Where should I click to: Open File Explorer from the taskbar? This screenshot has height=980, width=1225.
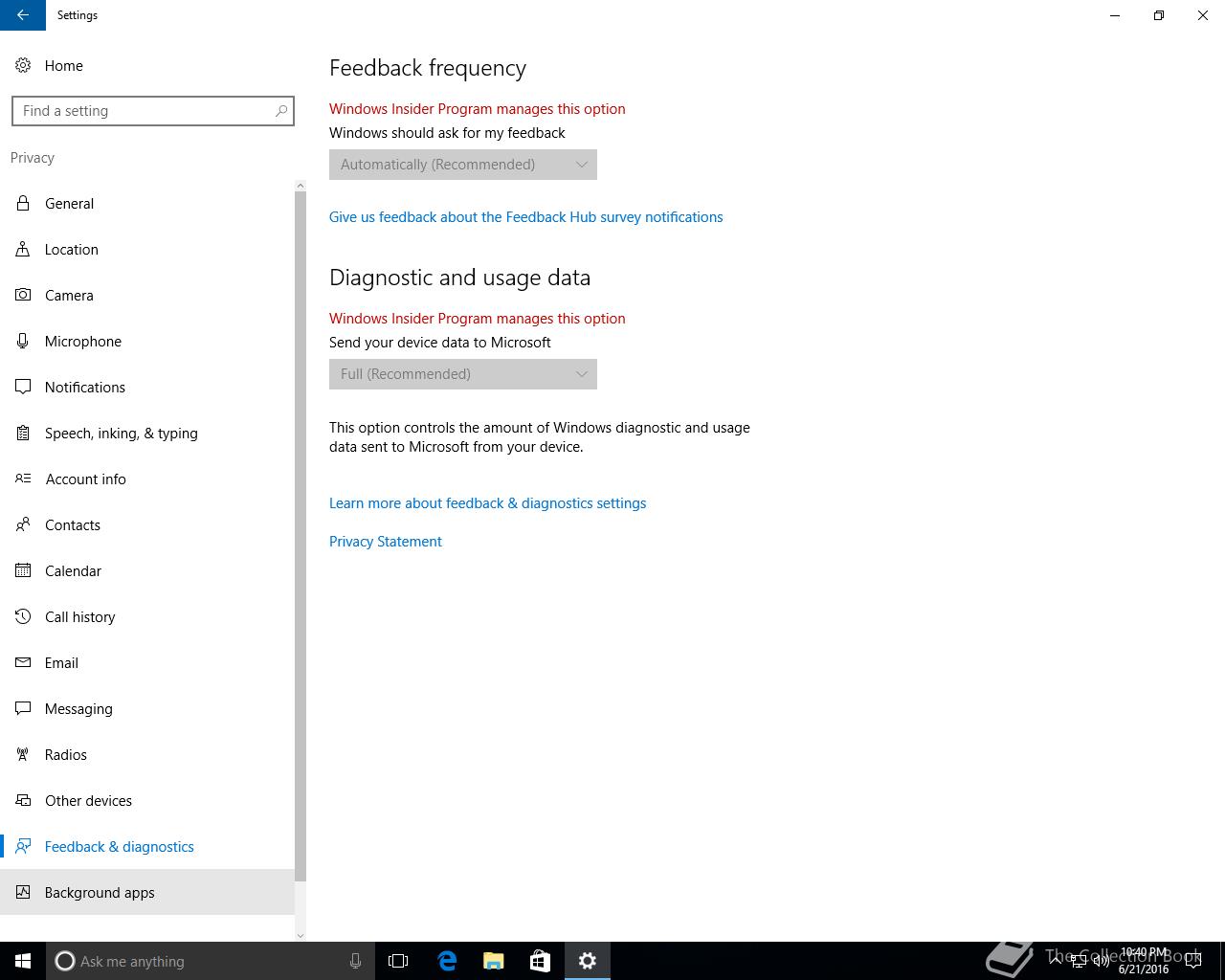[x=493, y=961]
